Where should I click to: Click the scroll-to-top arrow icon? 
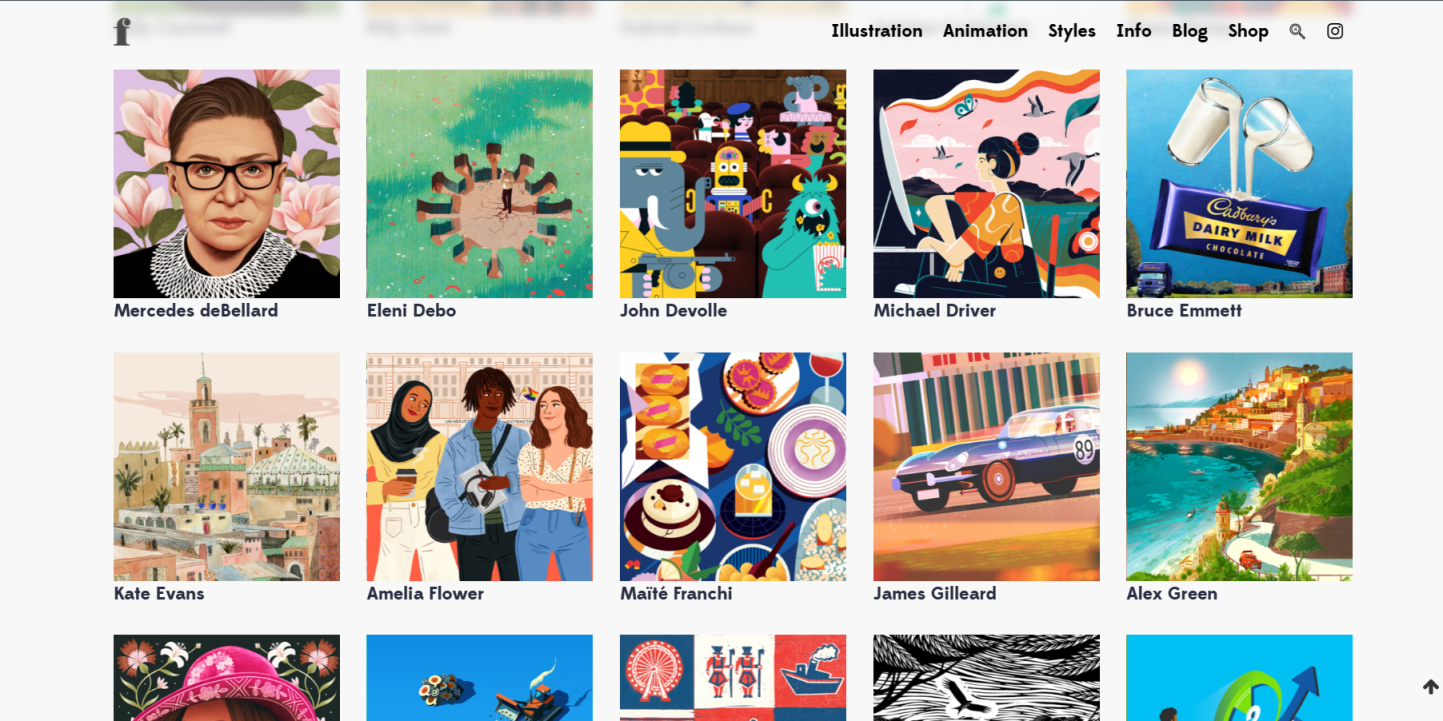click(x=1430, y=687)
